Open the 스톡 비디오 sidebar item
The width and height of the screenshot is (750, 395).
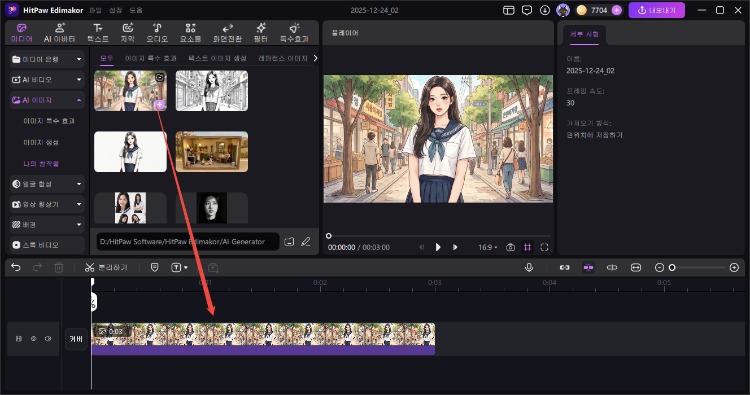47,245
